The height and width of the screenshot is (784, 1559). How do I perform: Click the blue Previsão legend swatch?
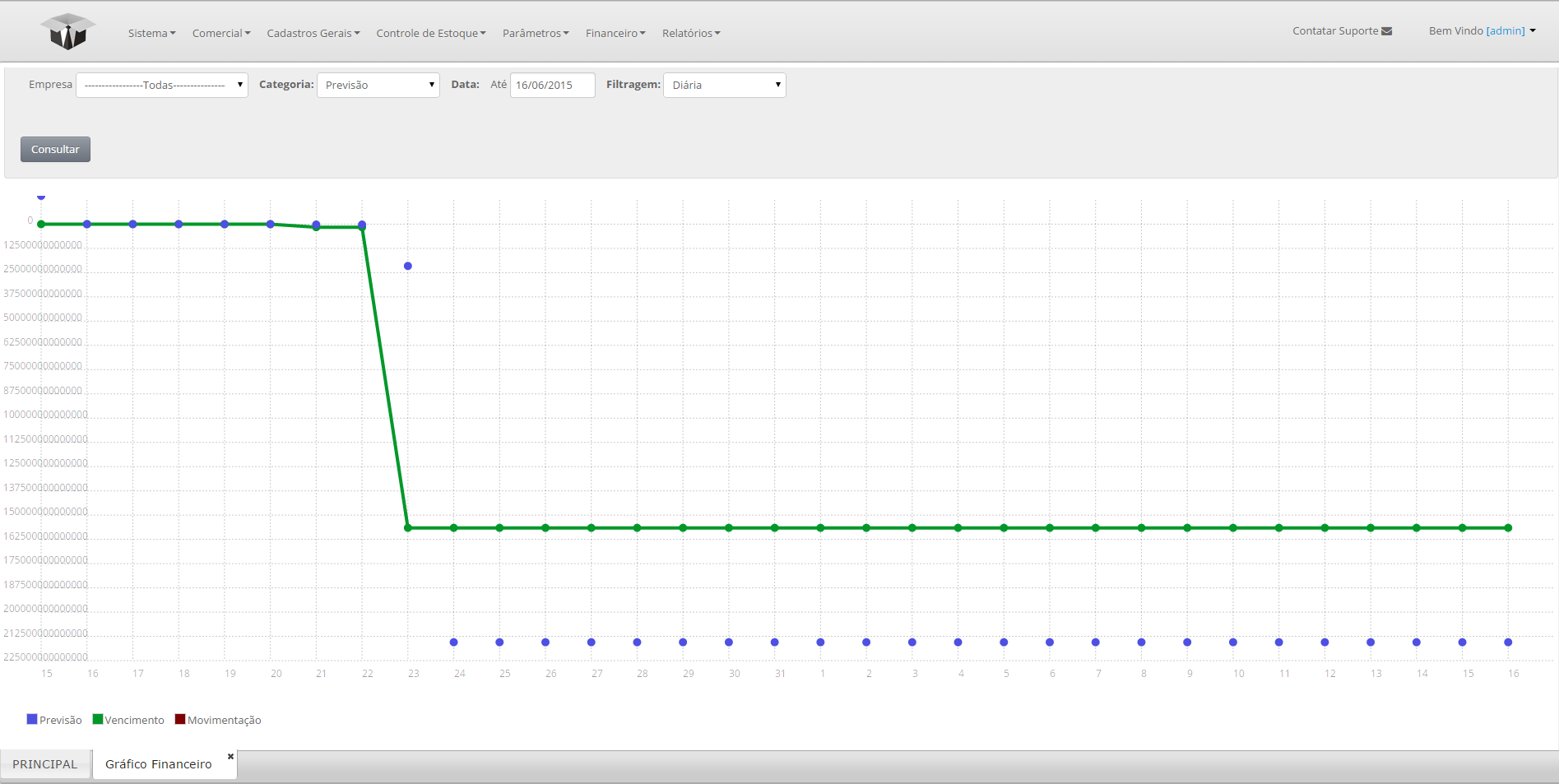click(32, 719)
